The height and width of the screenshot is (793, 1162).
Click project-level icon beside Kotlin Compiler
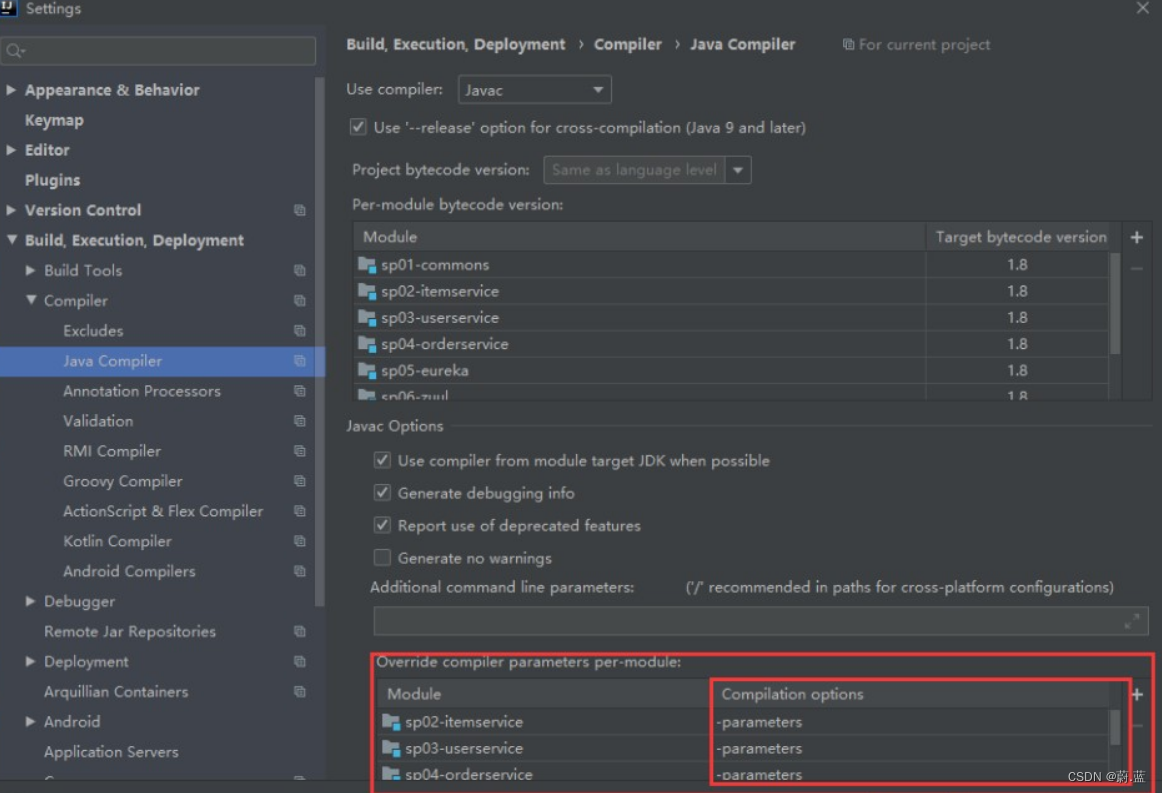pyautogui.click(x=299, y=541)
